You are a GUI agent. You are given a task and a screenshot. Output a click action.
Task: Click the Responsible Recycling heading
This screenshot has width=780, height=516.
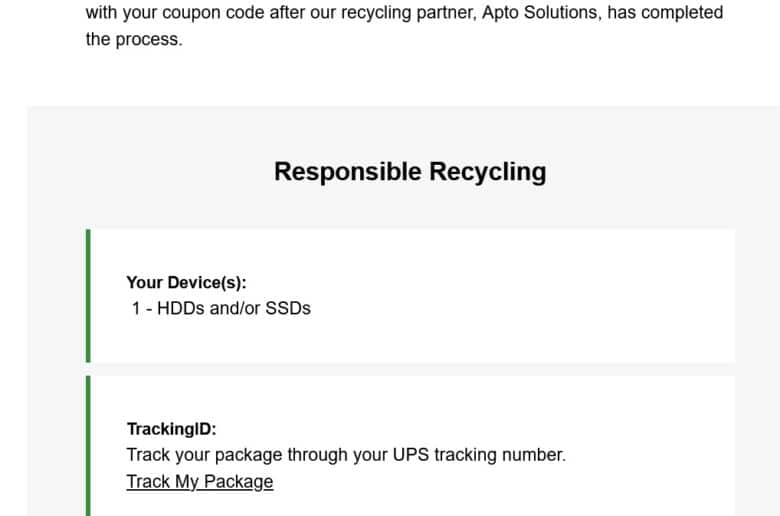(410, 172)
